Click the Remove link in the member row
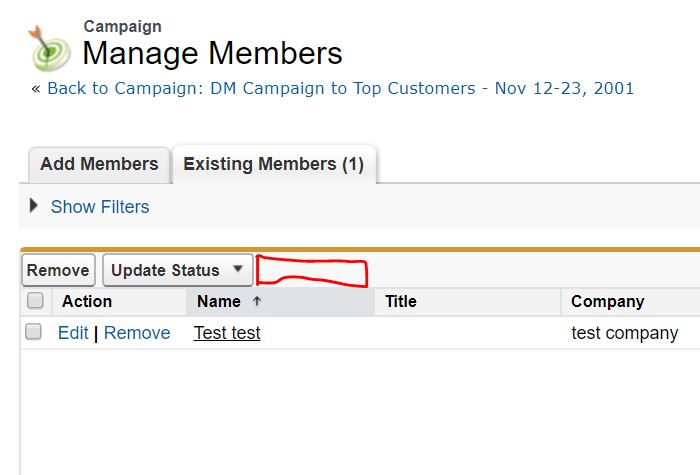Viewport: 700px width, 475px height. pyautogui.click(x=137, y=333)
